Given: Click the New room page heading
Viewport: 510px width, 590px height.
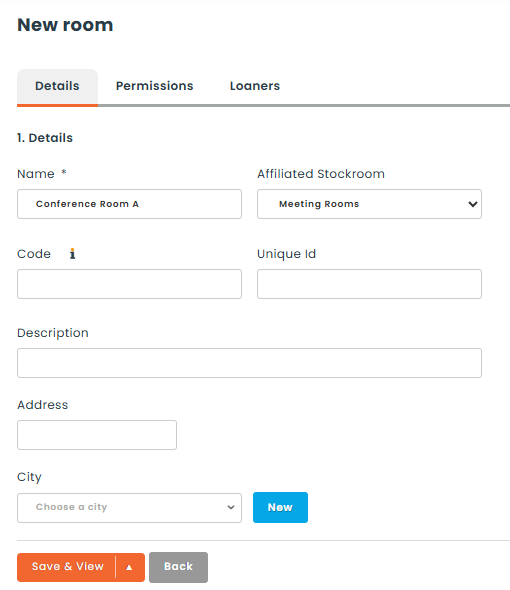Looking at the screenshot, I should (x=65, y=25).
